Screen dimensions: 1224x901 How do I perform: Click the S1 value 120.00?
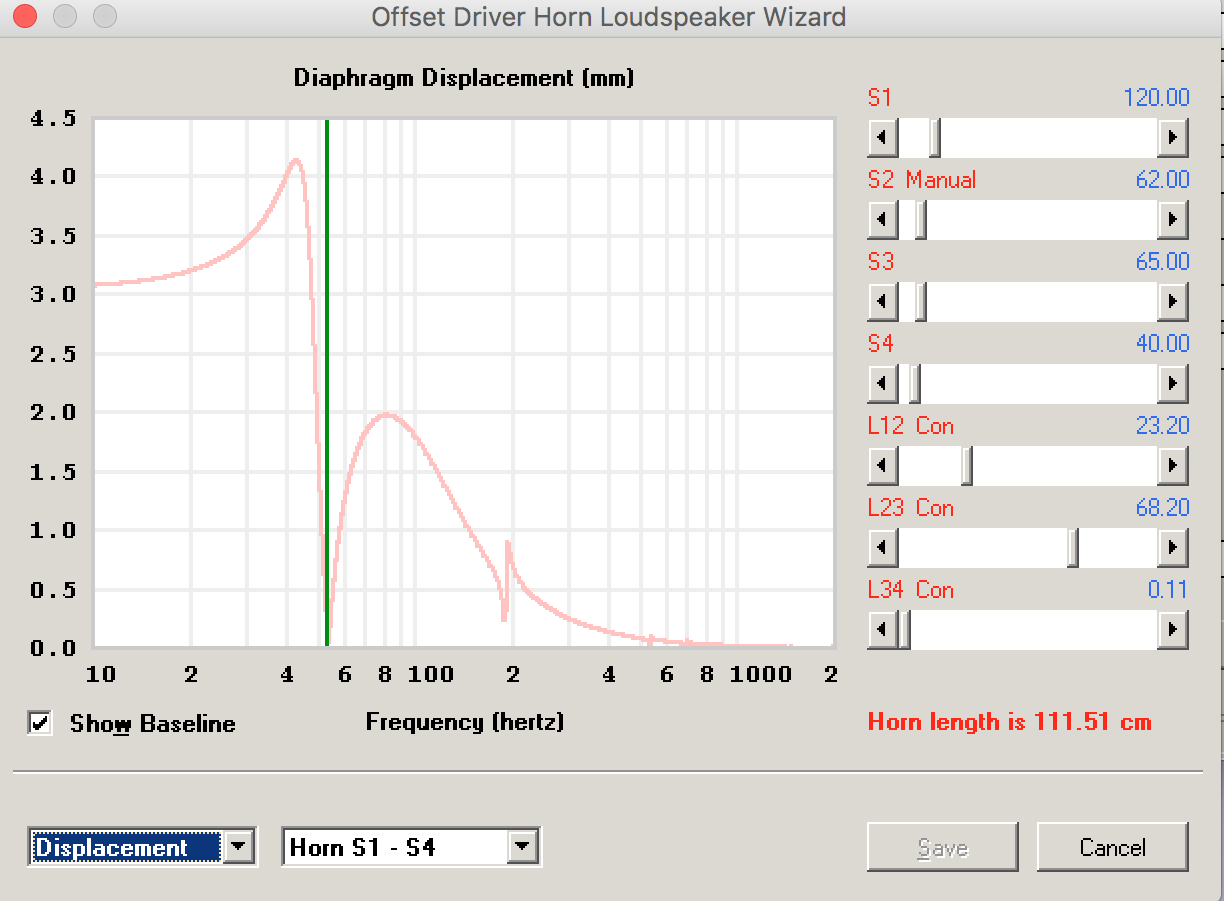click(x=1157, y=98)
